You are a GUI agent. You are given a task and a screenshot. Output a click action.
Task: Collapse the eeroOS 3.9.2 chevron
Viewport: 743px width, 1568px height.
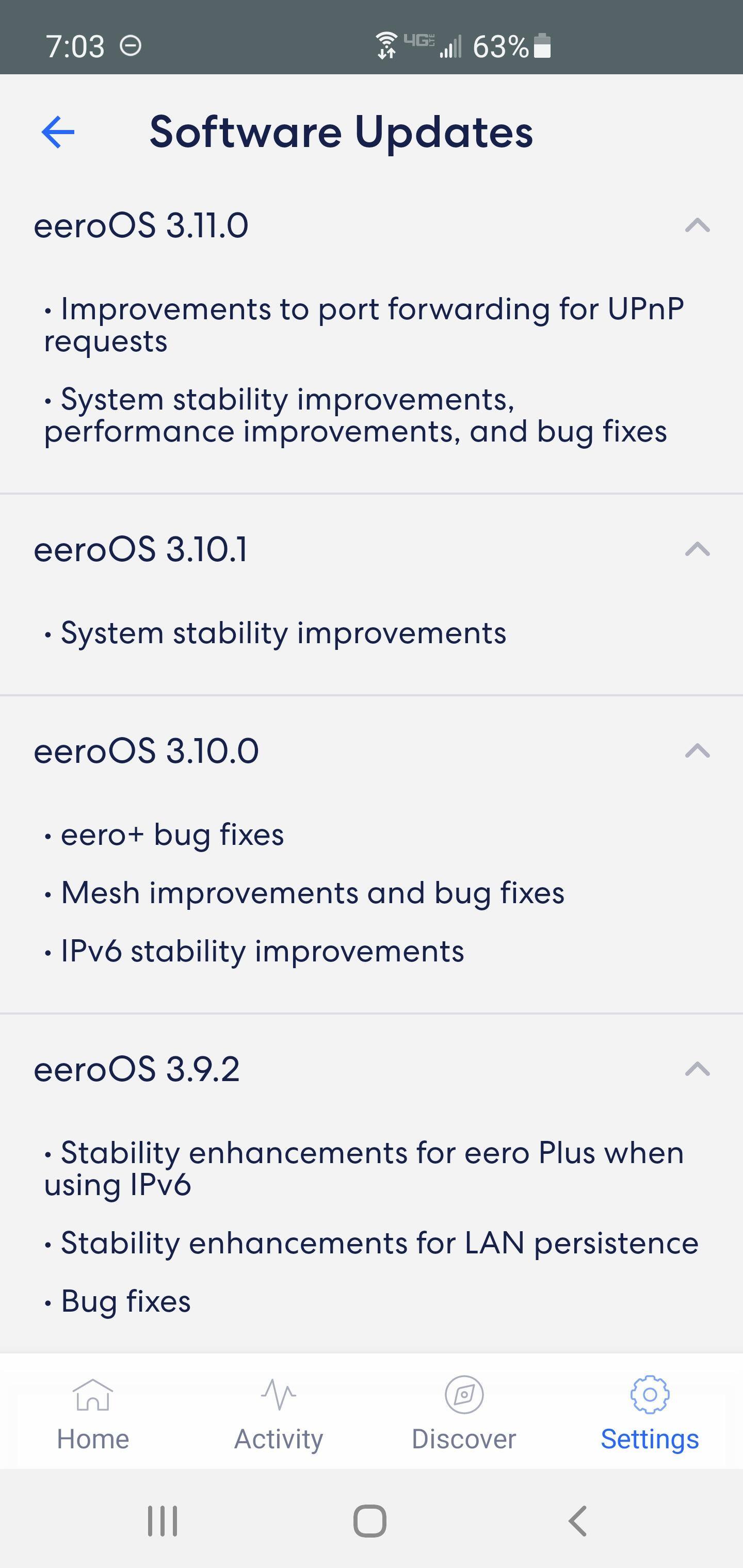[x=697, y=1069]
